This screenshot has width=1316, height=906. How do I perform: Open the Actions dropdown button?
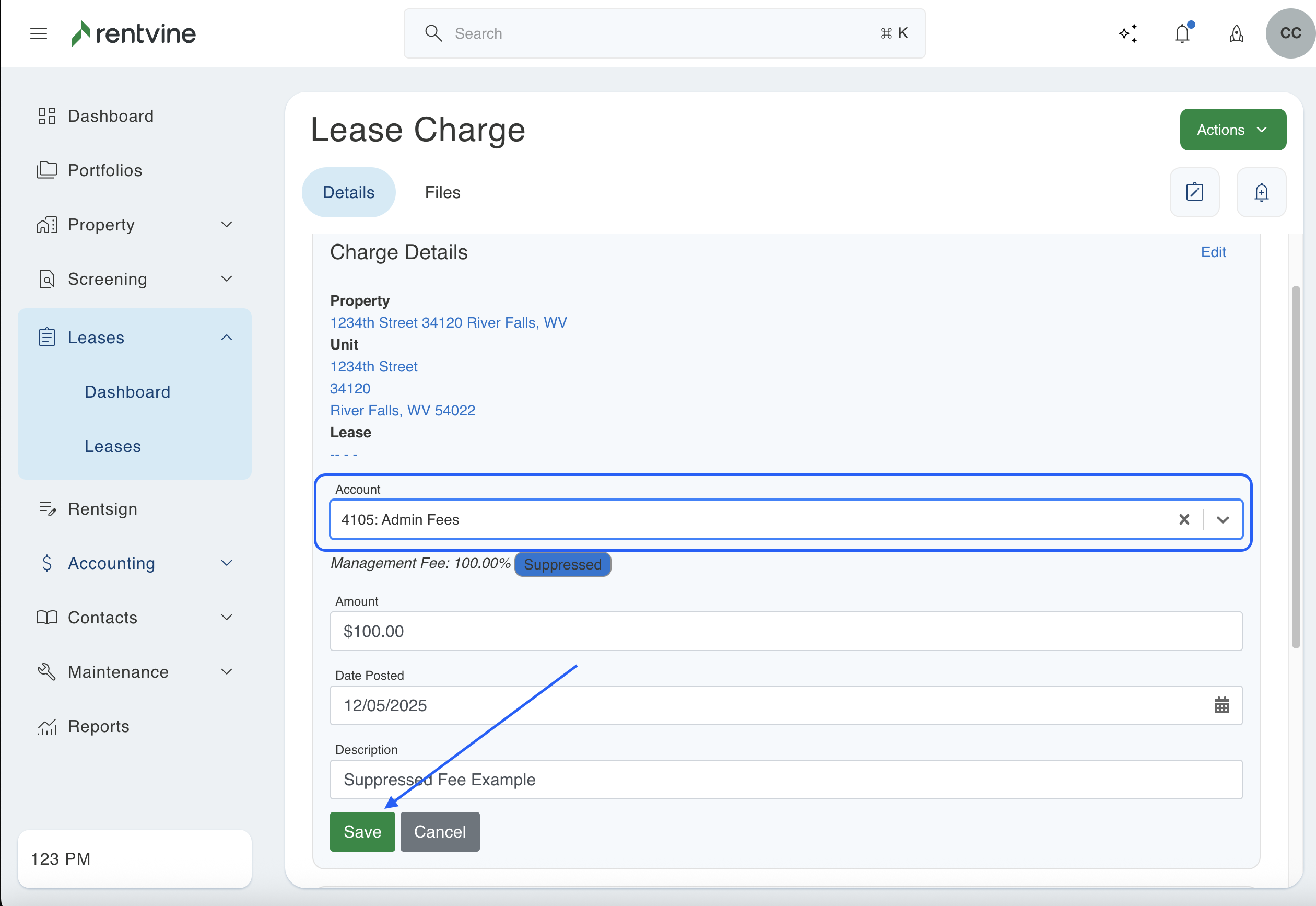1232,130
